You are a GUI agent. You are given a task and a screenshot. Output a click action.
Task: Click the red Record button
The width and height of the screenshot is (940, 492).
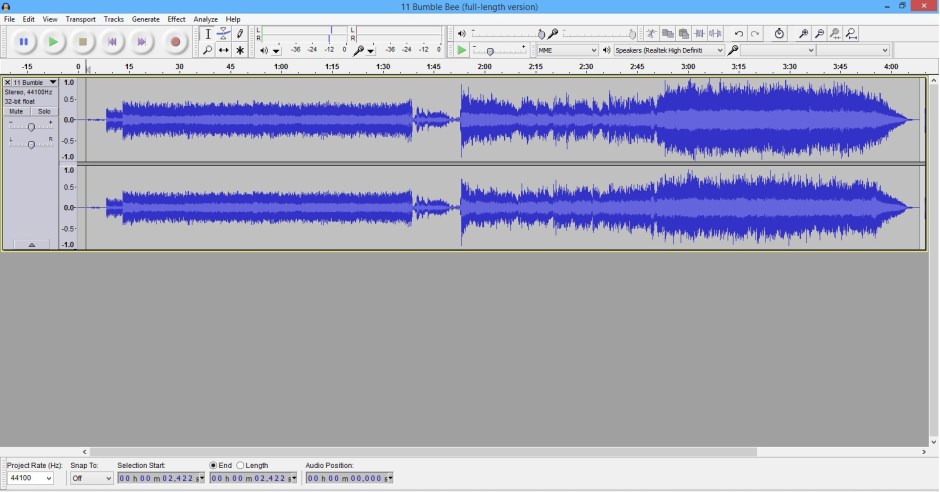175,42
